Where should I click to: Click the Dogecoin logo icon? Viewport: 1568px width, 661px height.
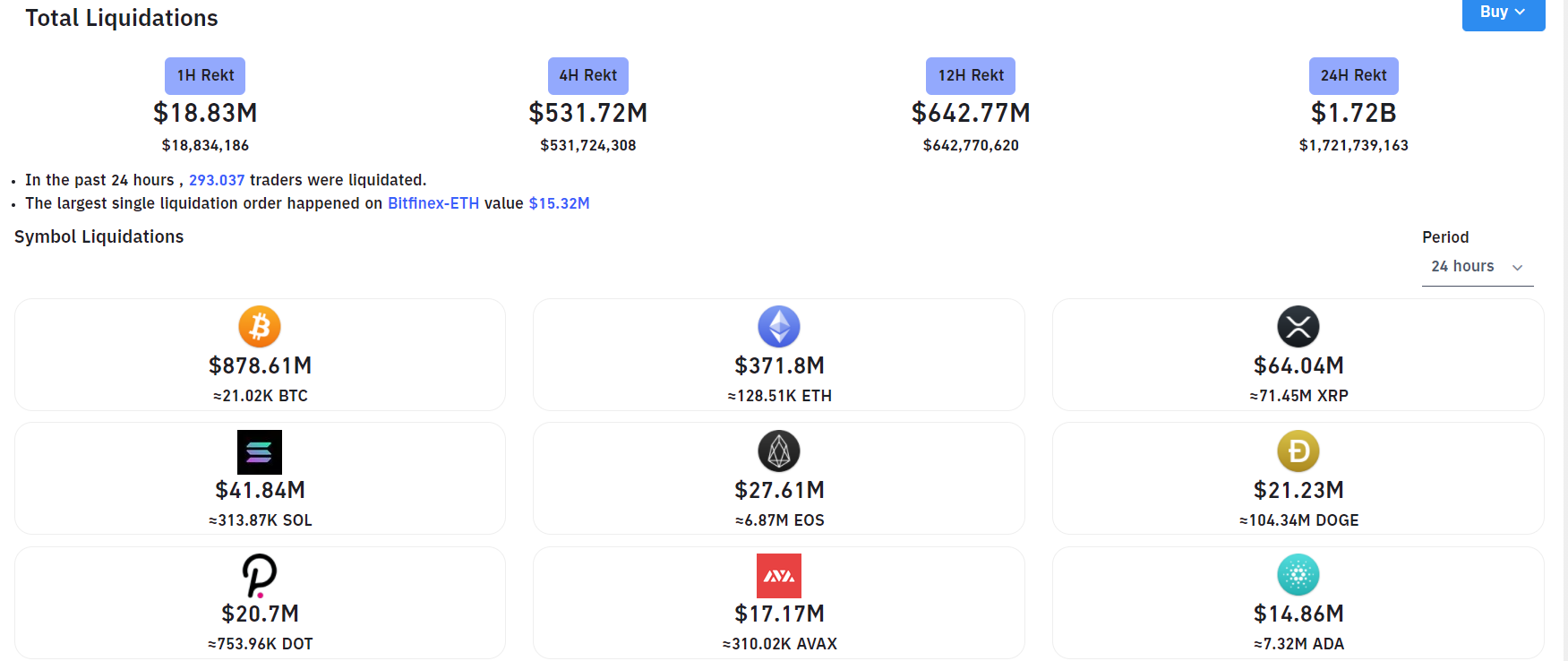point(1298,451)
